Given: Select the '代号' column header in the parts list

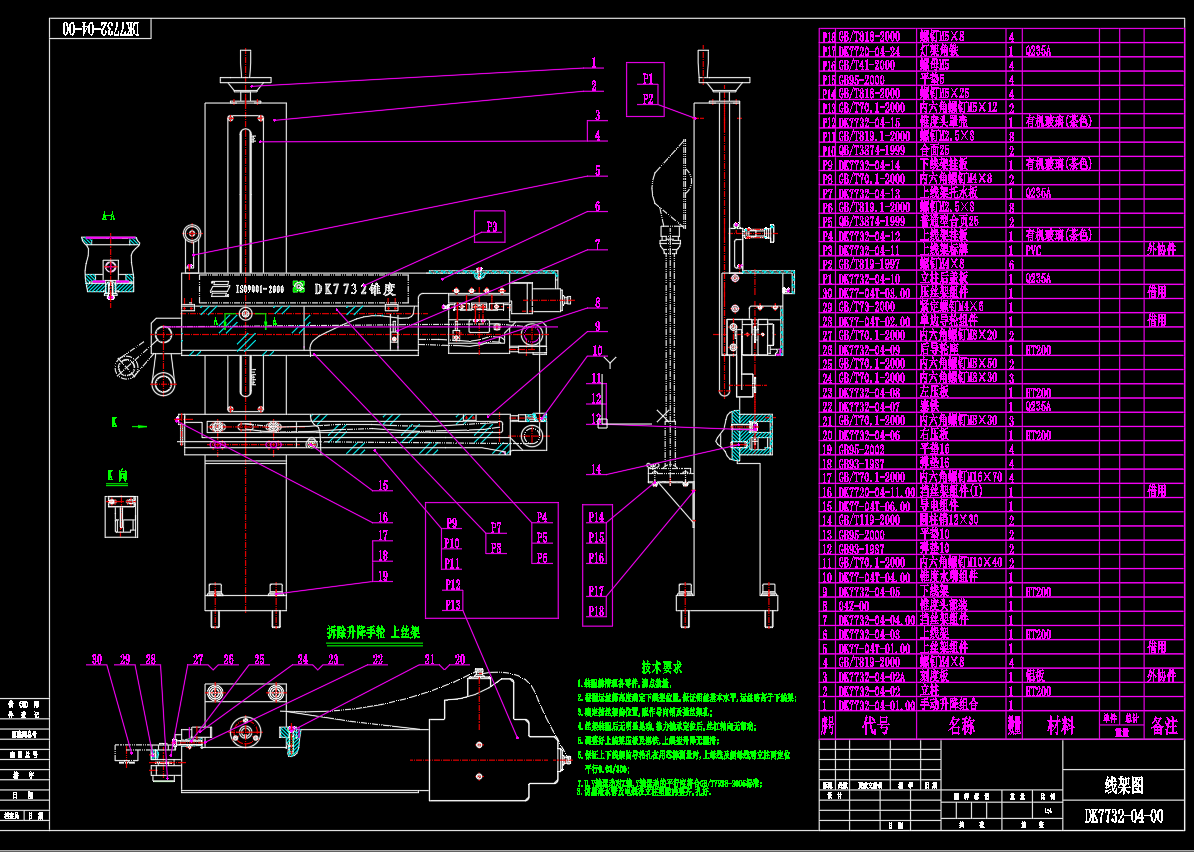Looking at the screenshot, I should pos(876,726).
